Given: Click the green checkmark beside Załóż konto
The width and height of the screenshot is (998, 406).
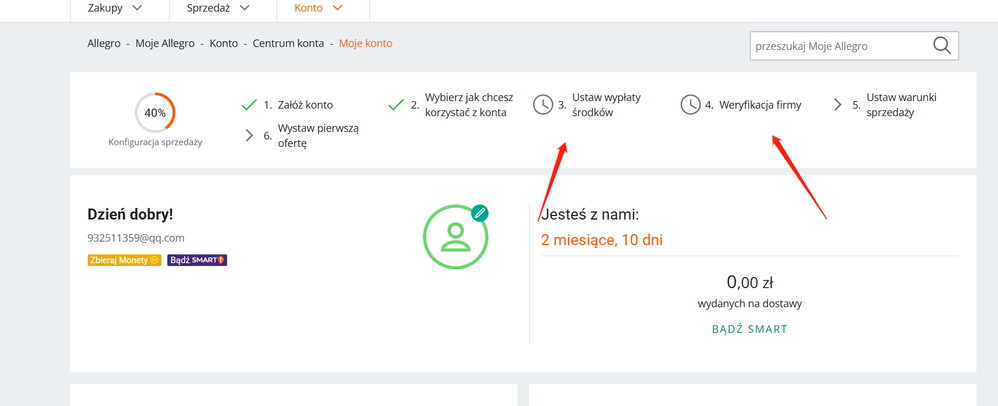Looking at the screenshot, I should (249, 105).
